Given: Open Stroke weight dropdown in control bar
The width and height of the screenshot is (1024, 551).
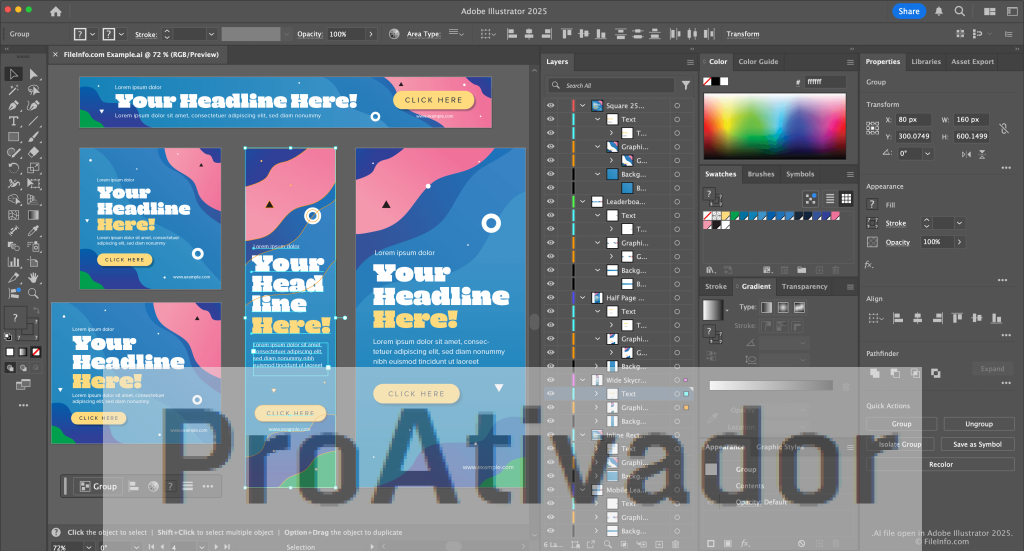Looking at the screenshot, I should tap(211, 34).
